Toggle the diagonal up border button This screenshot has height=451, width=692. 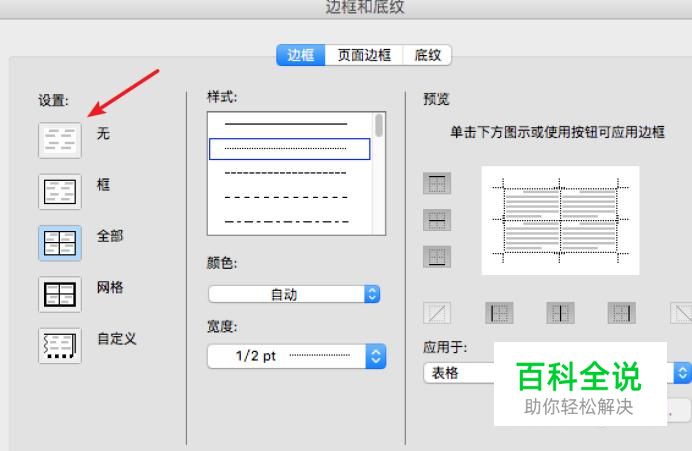(x=437, y=313)
